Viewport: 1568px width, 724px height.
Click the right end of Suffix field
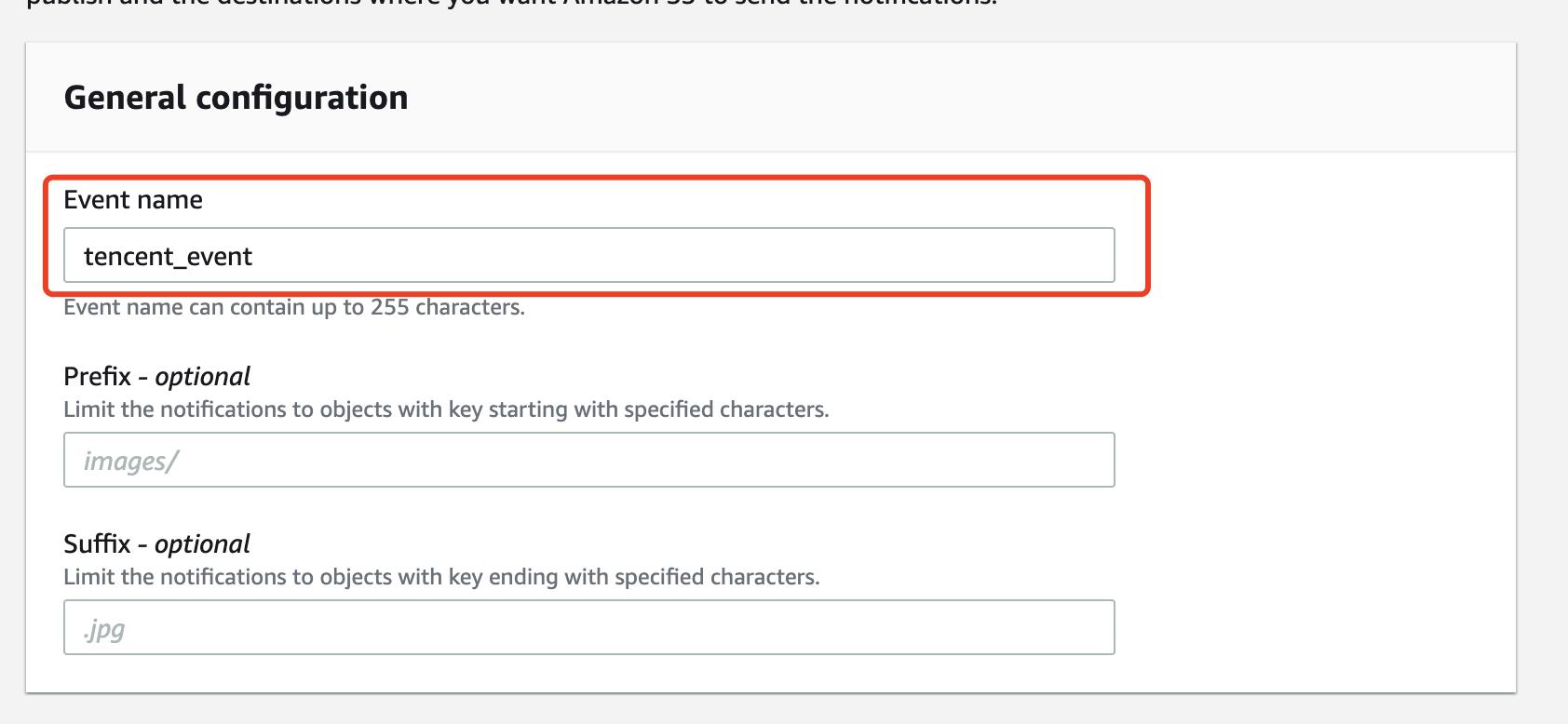pyautogui.click(x=1089, y=627)
